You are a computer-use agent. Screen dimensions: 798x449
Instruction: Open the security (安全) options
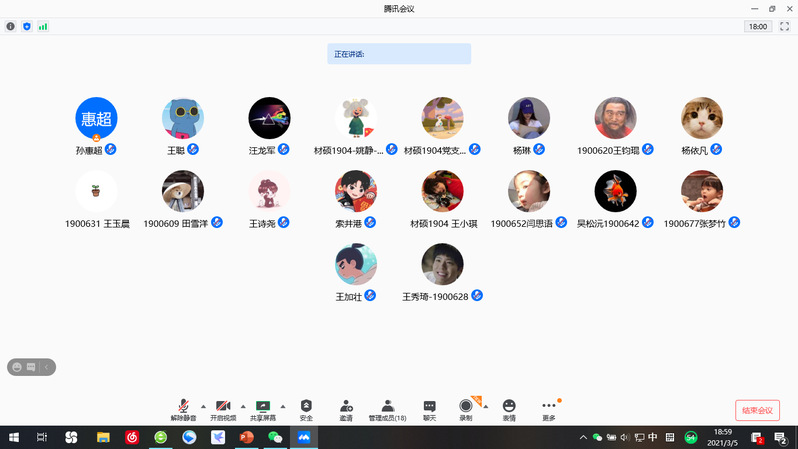(x=306, y=409)
